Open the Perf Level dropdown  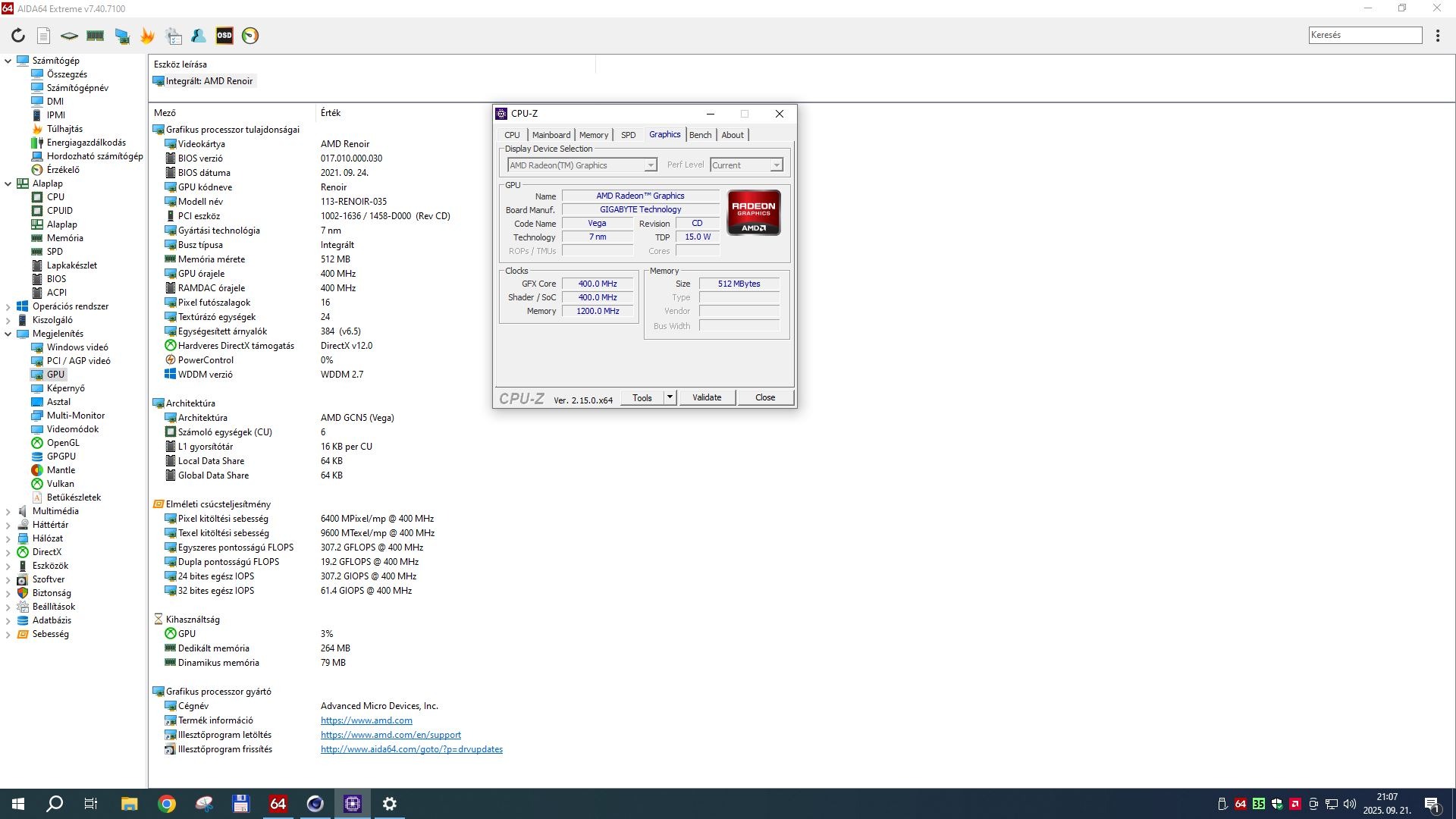tap(776, 165)
